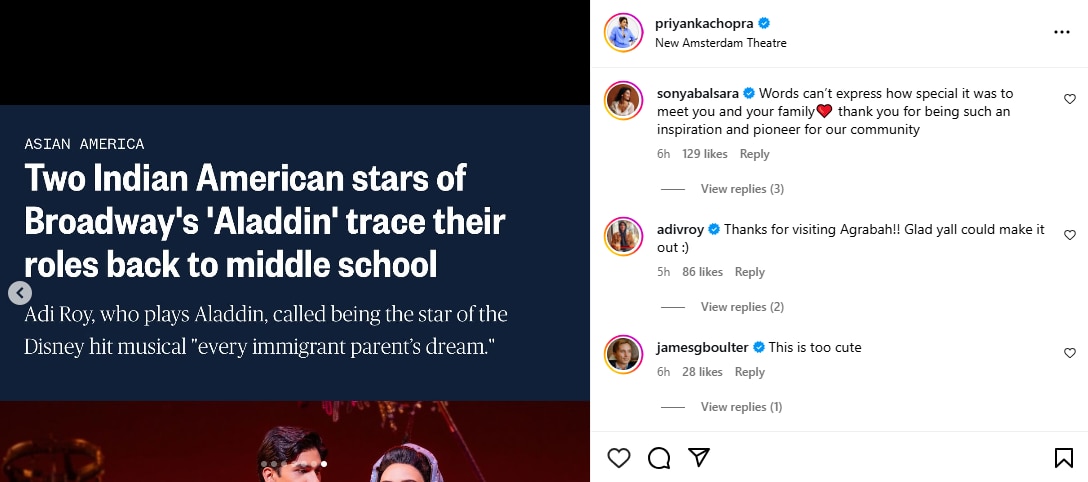This screenshot has width=1088, height=482.
Task: Reply to adivroy's comment
Action: click(x=749, y=272)
